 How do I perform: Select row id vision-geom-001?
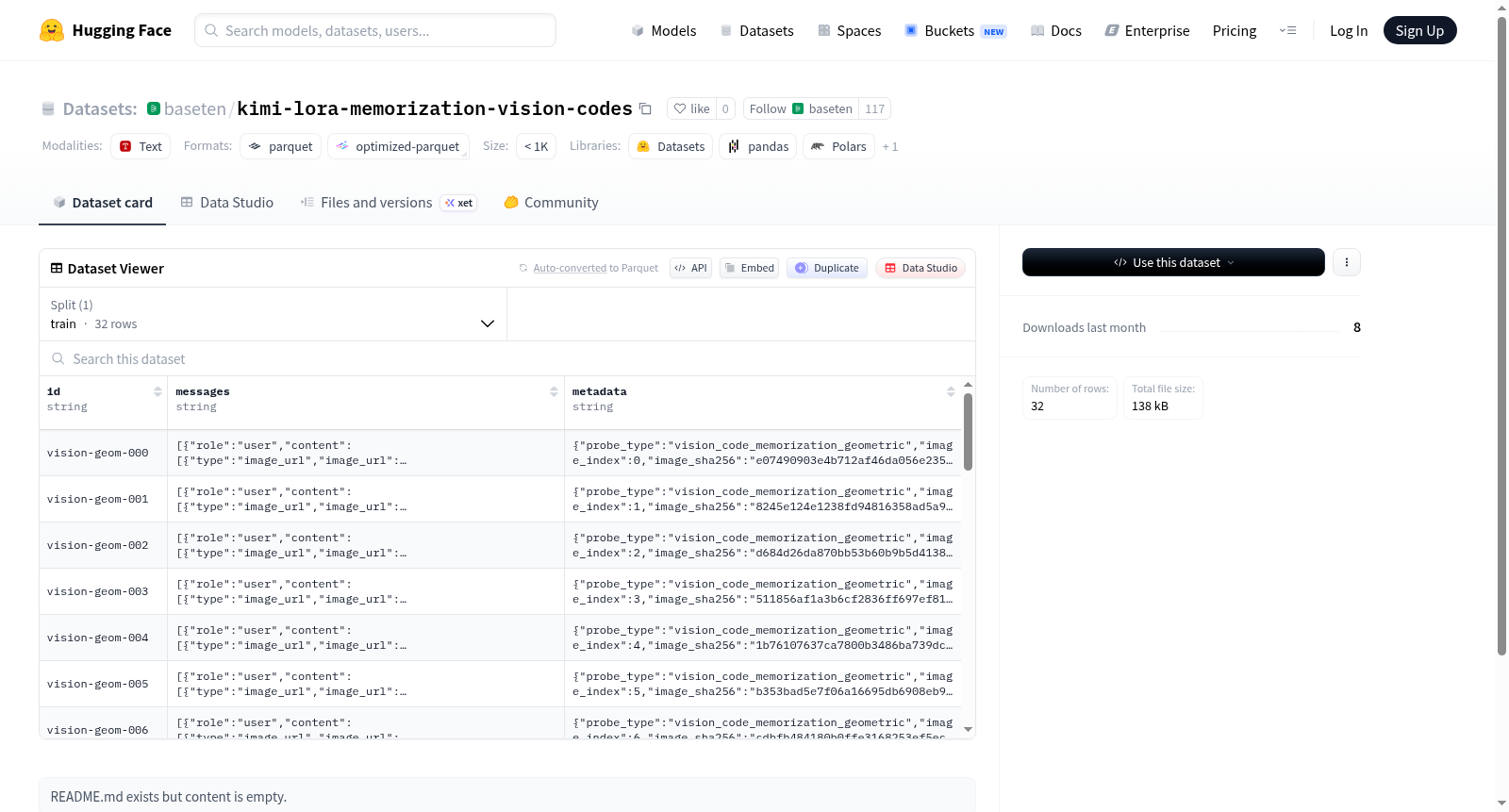[98, 499]
